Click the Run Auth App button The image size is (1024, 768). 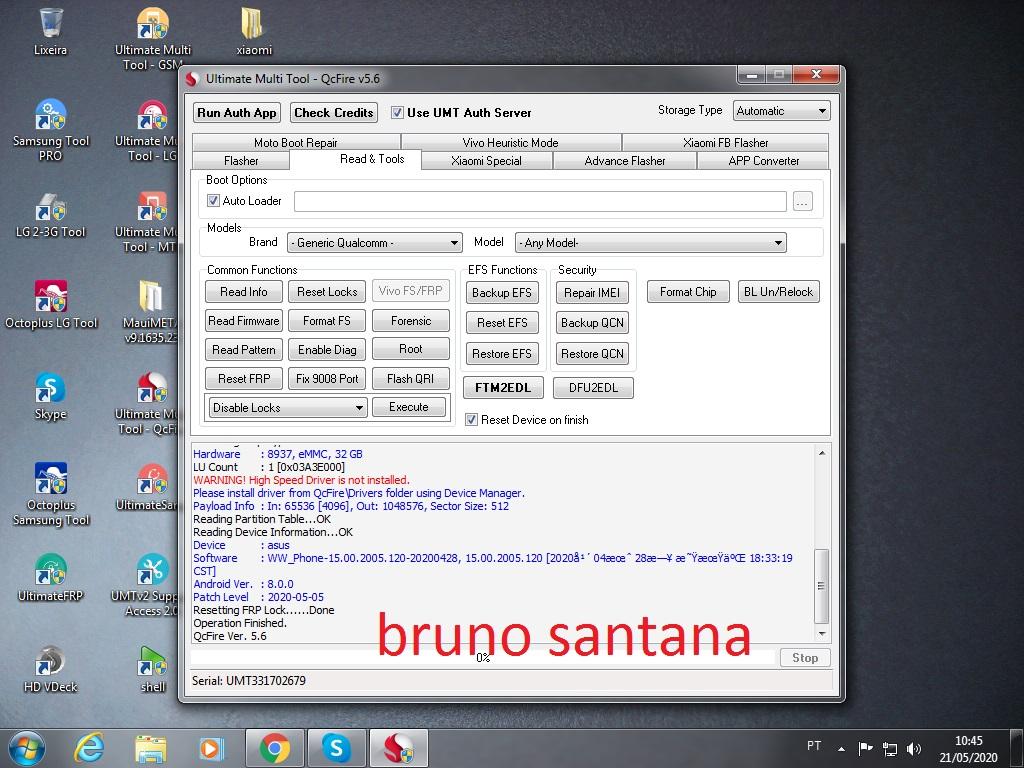point(237,112)
